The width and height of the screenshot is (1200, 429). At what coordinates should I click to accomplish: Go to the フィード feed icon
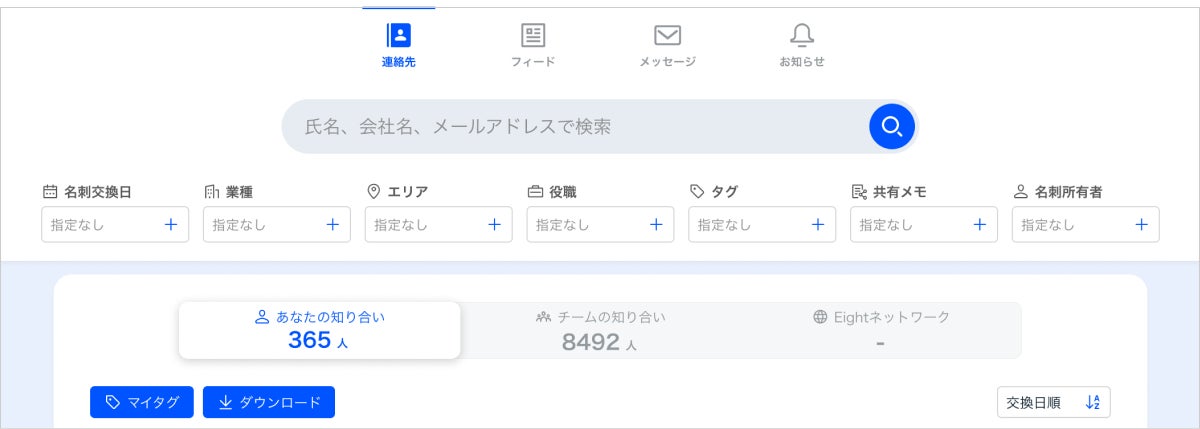pos(533,37)
